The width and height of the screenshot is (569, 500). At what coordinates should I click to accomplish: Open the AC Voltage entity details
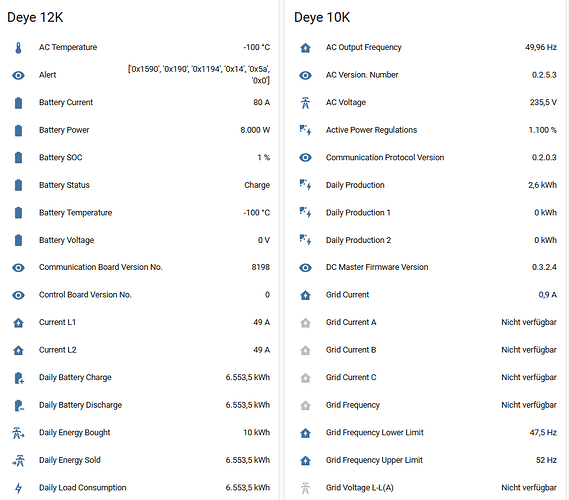(x=426, y=103)
